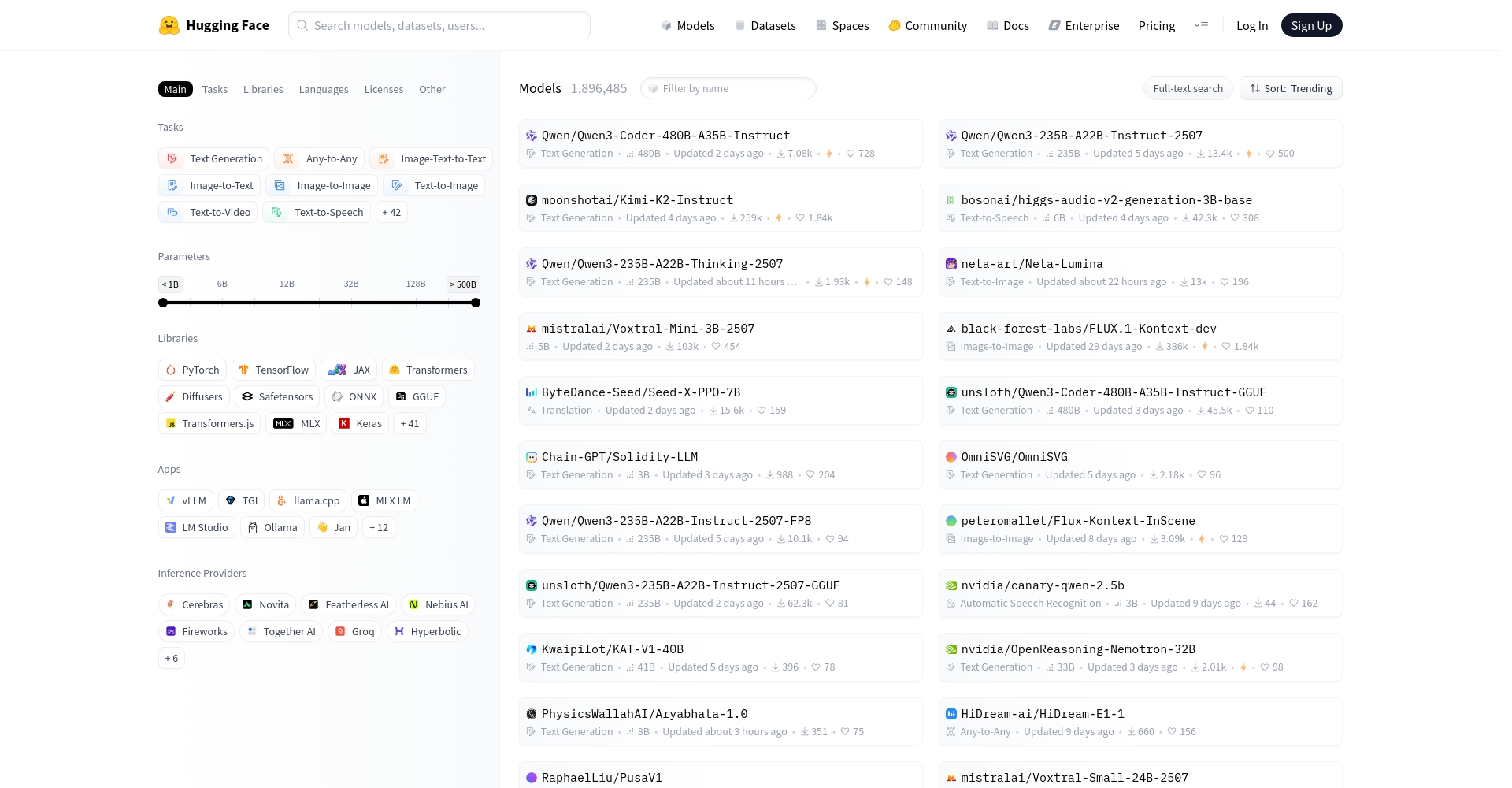Click the Diffusers library icon
Image resolution: width=1512 pixels, height=788 pixels.
[171, 396]
